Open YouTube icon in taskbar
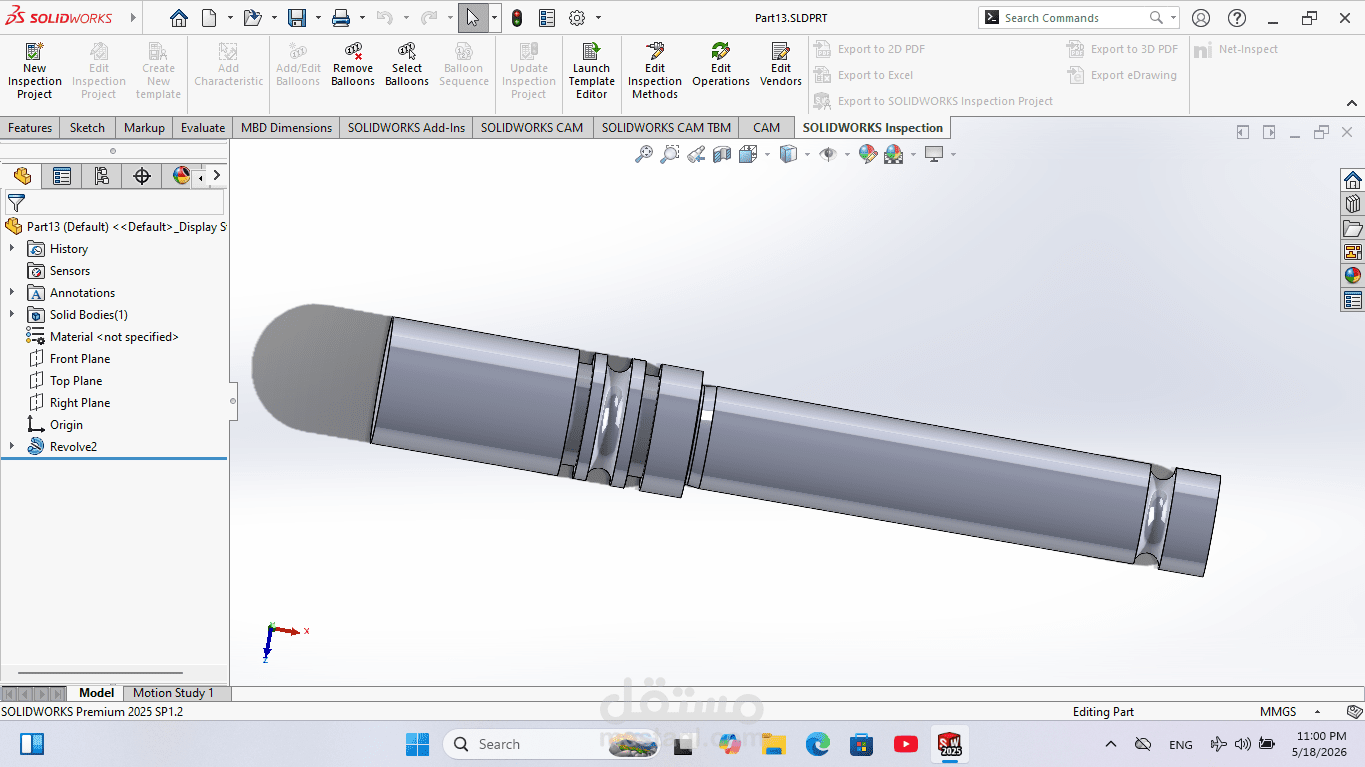The width and height of the screenshot is (1365, 767). tap(906, 744)
